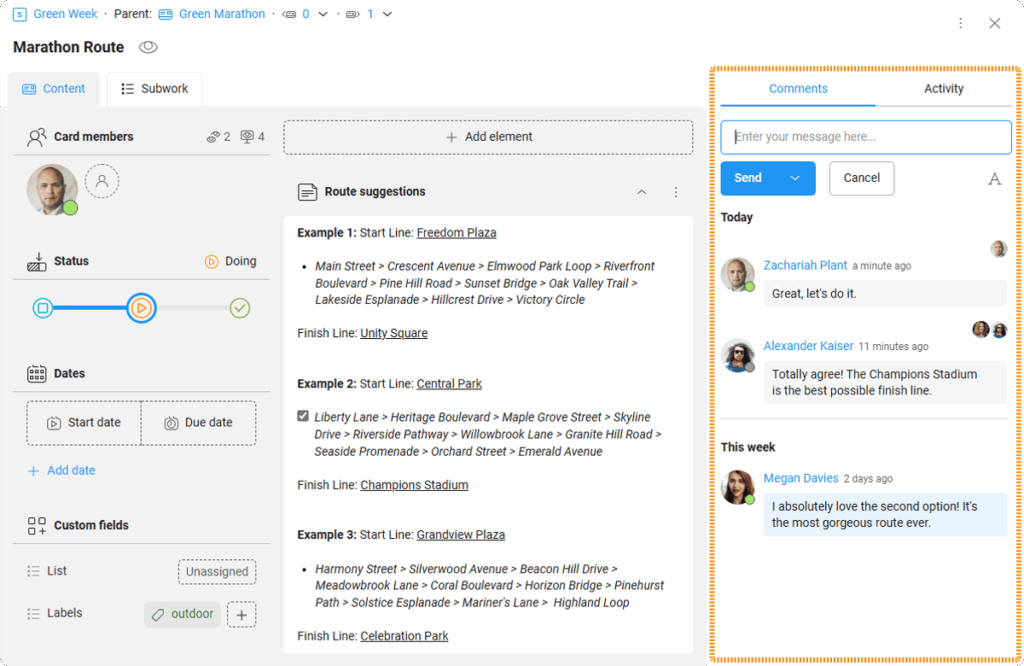Open the Subwork tab
This screenshot has width=1024, height=666.
click(155, 89)
